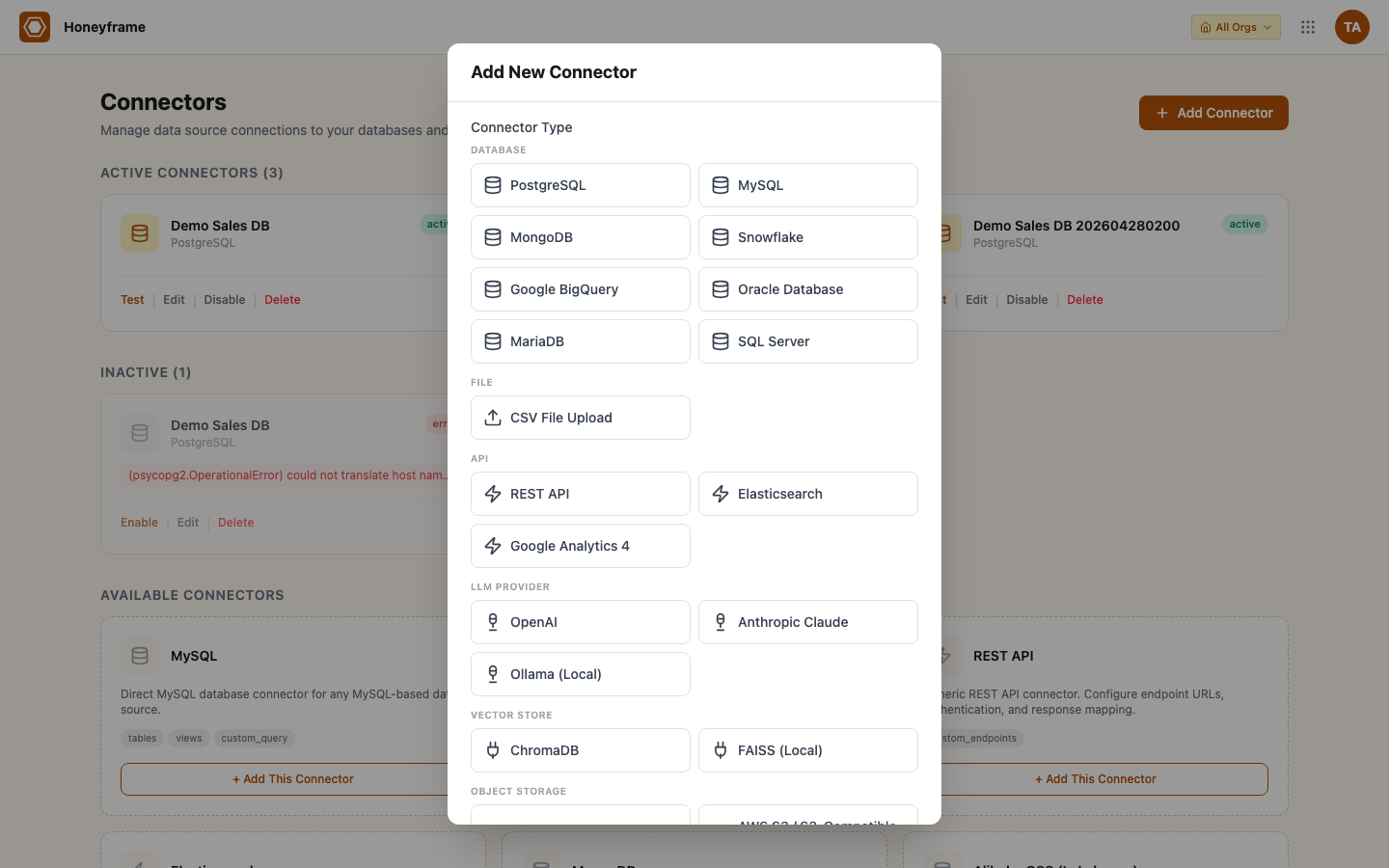Image resolution: width=1389 pixels, height=868 pixels.
Task: Click the microphone icon on Anthropic Claude
Action: coord(721,622)
